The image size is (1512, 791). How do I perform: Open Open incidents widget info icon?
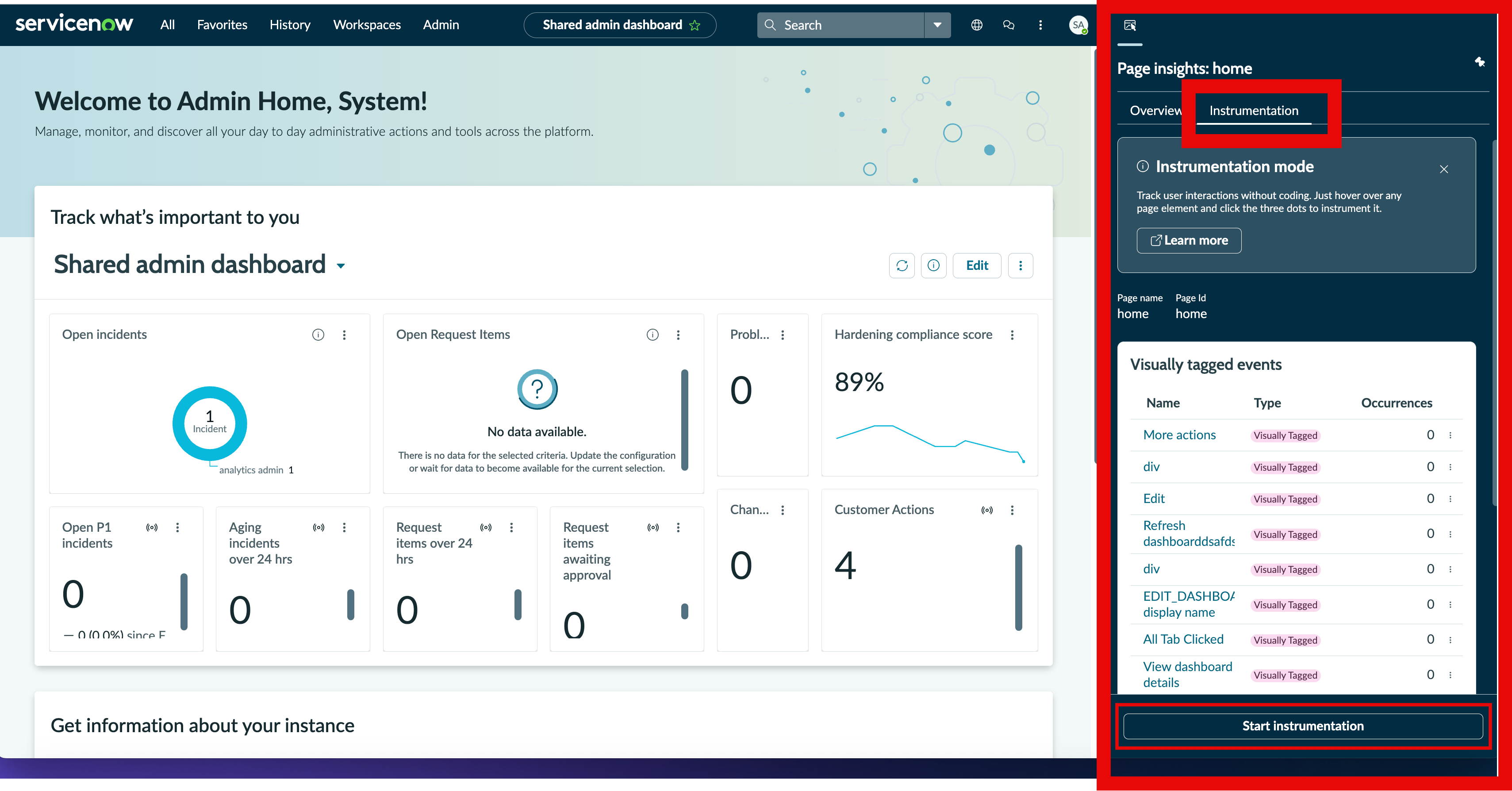(318, 334)
